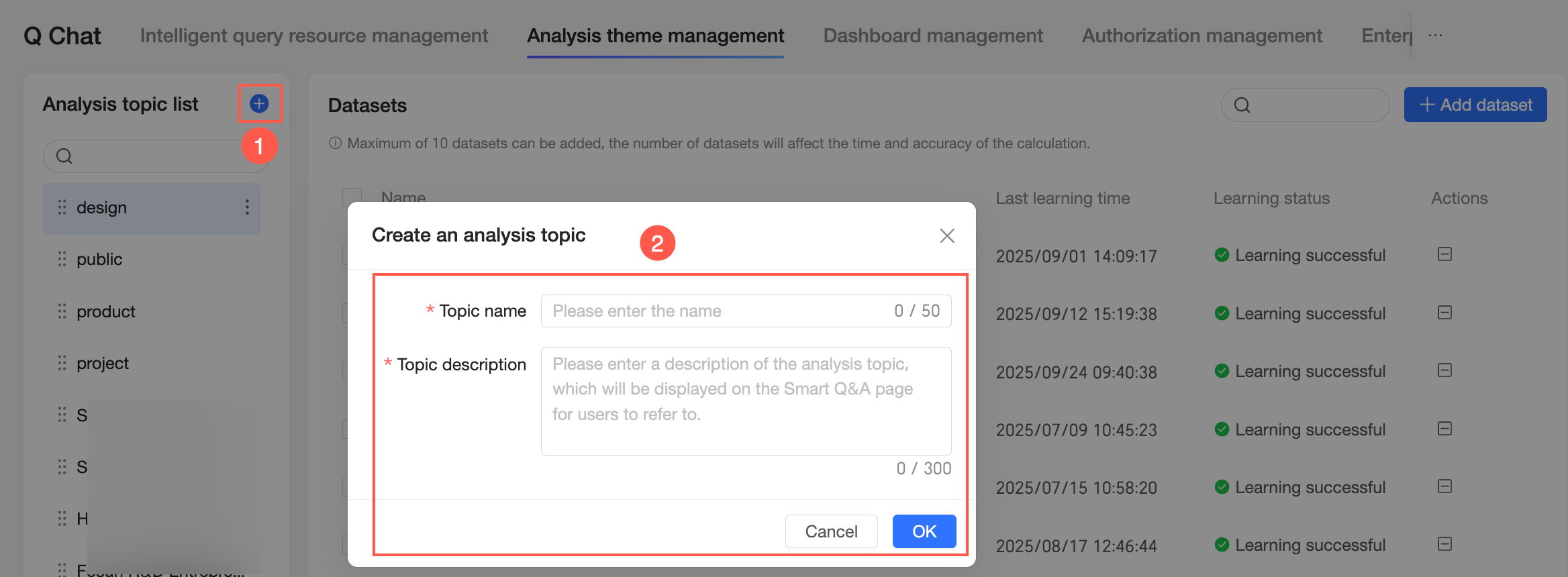The width and height of the screenshot is (1568, 577).
Task: Click the Add dataset button
Action: point(1475,105)
